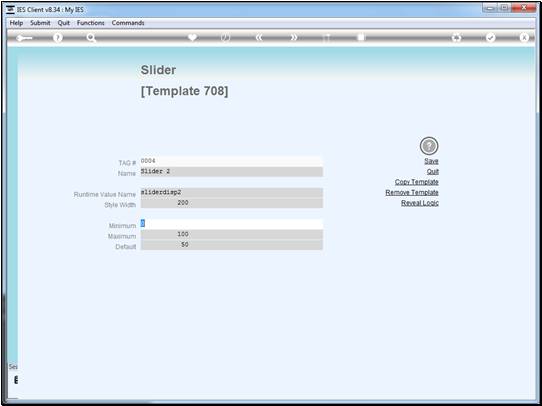Click the key icon in the toolbar
542x406 pixels.
(25, 38)
